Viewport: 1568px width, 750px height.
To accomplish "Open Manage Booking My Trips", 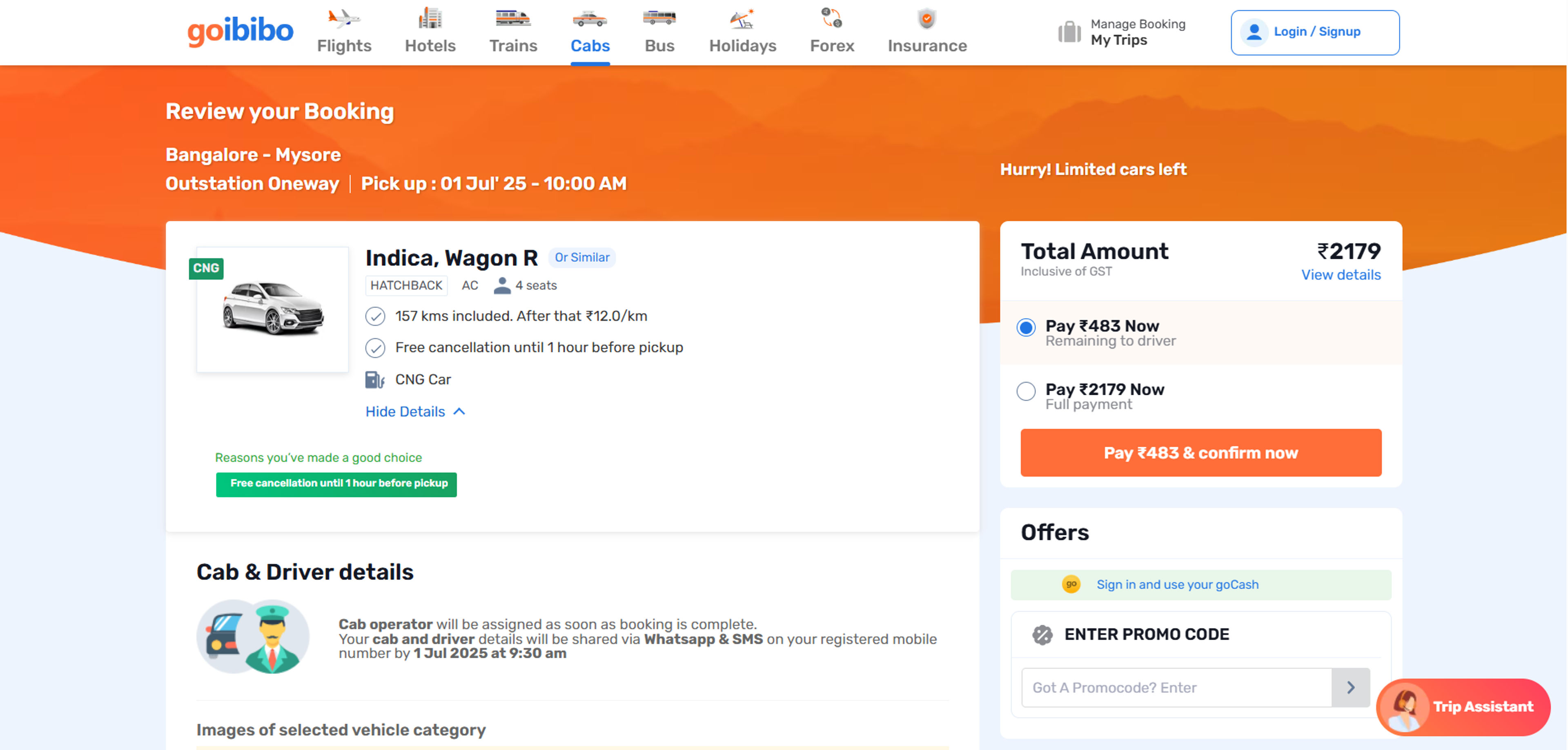I will [x=1121, y=32].
